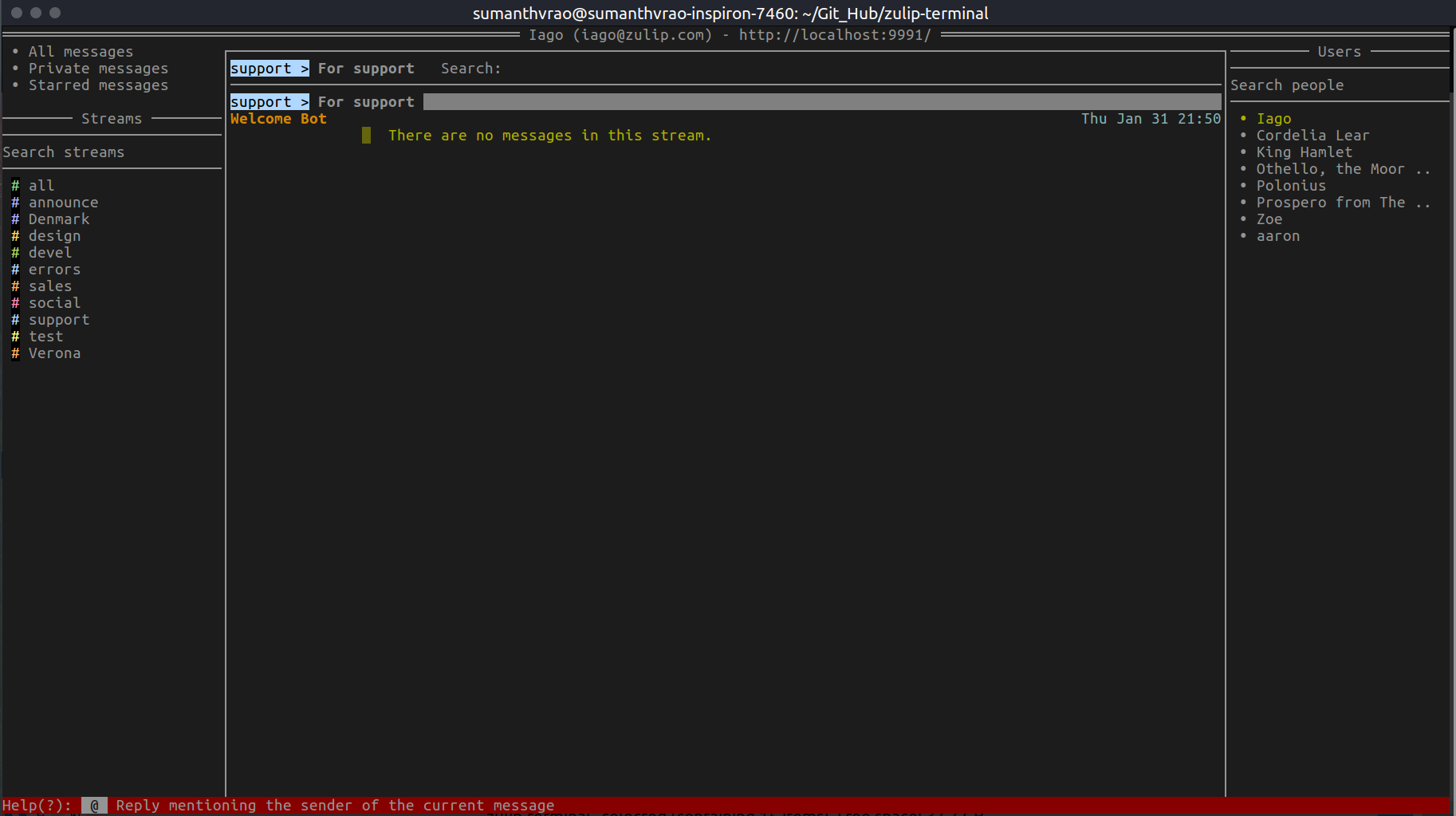1456x816 pixels.
Task: Click the hash icon beside 'errors'
Action: (x=15, y=270)
